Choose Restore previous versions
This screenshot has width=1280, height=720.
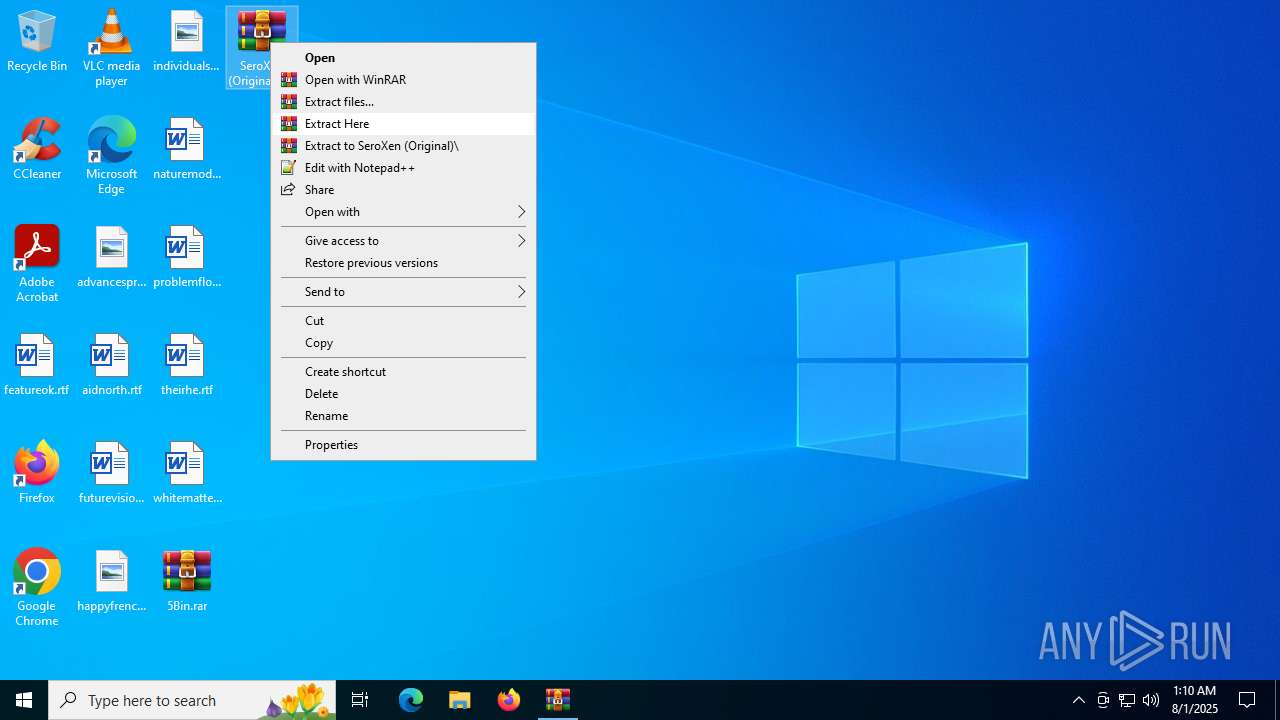(x=403, y=263)
